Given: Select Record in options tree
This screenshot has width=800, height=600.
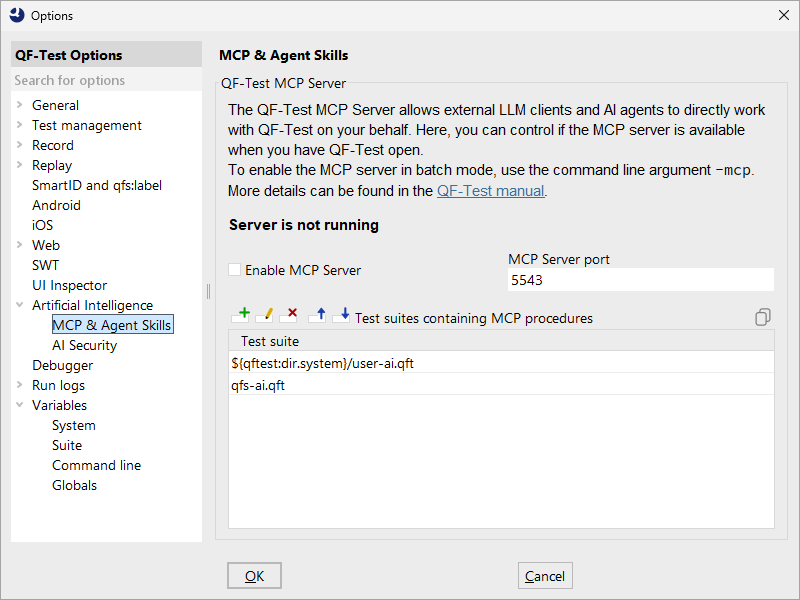Looking at the screenshot, I should point(53,145).
